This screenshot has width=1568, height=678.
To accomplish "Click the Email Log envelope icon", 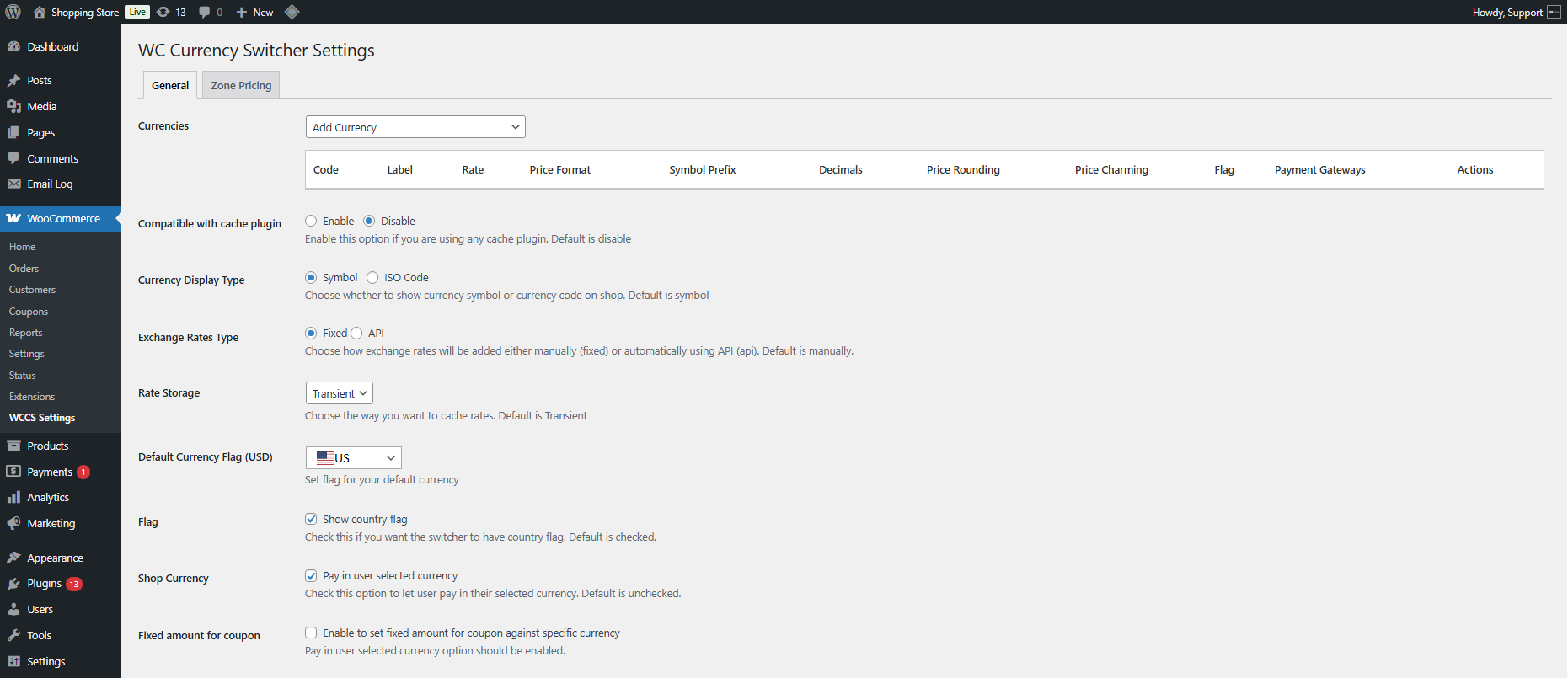I will [13, 184].
